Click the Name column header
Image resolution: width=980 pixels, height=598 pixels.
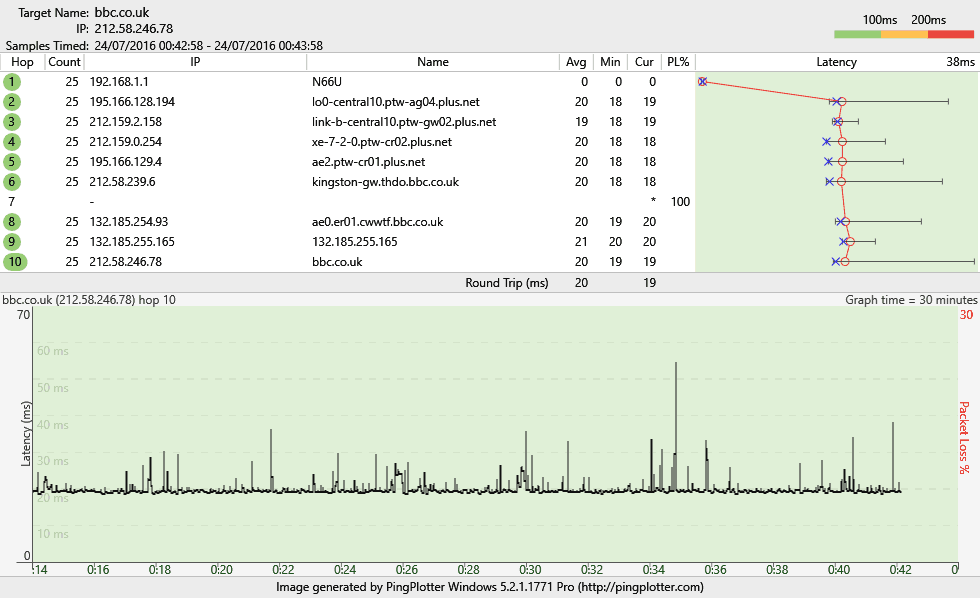[x=433, y=61]
